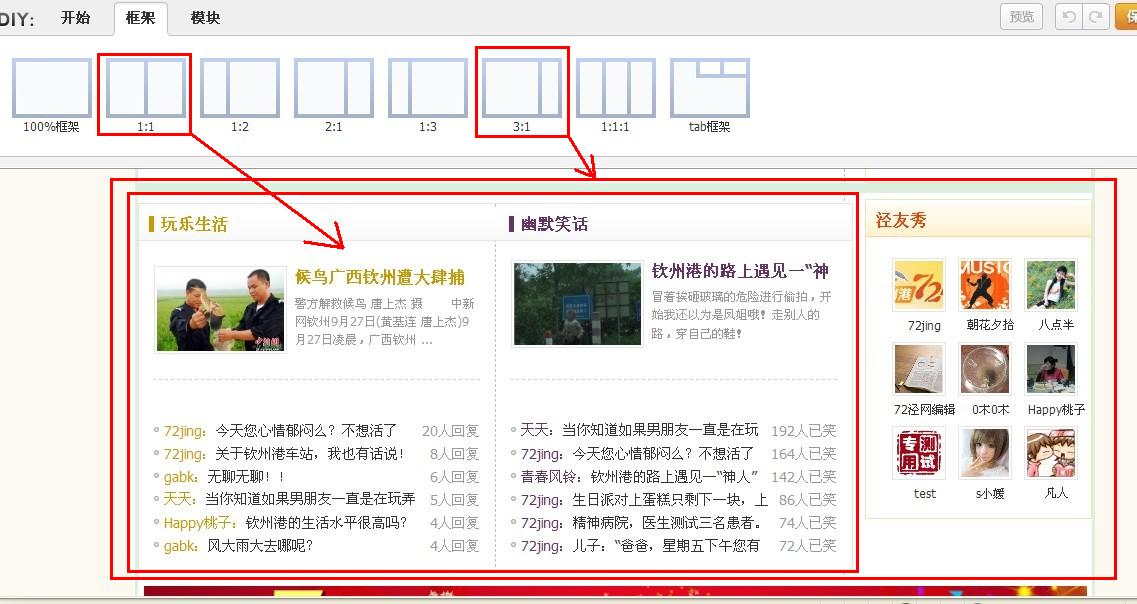The image size is (1137, 604).
Task: Open joke 儿子："爸爸，星期五下午您有
Action: 666,545
